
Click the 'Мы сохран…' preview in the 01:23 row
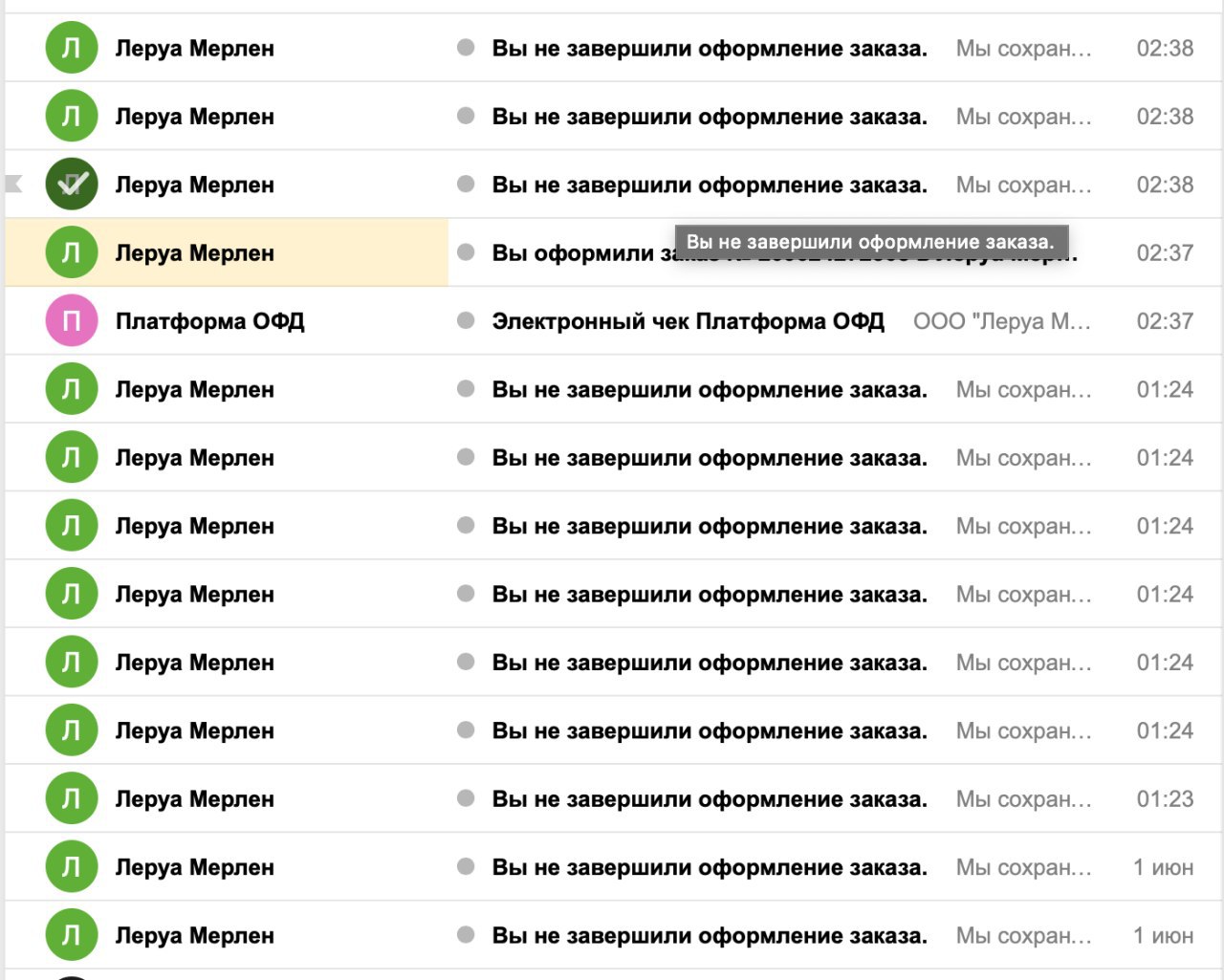tap(1023, 799)
